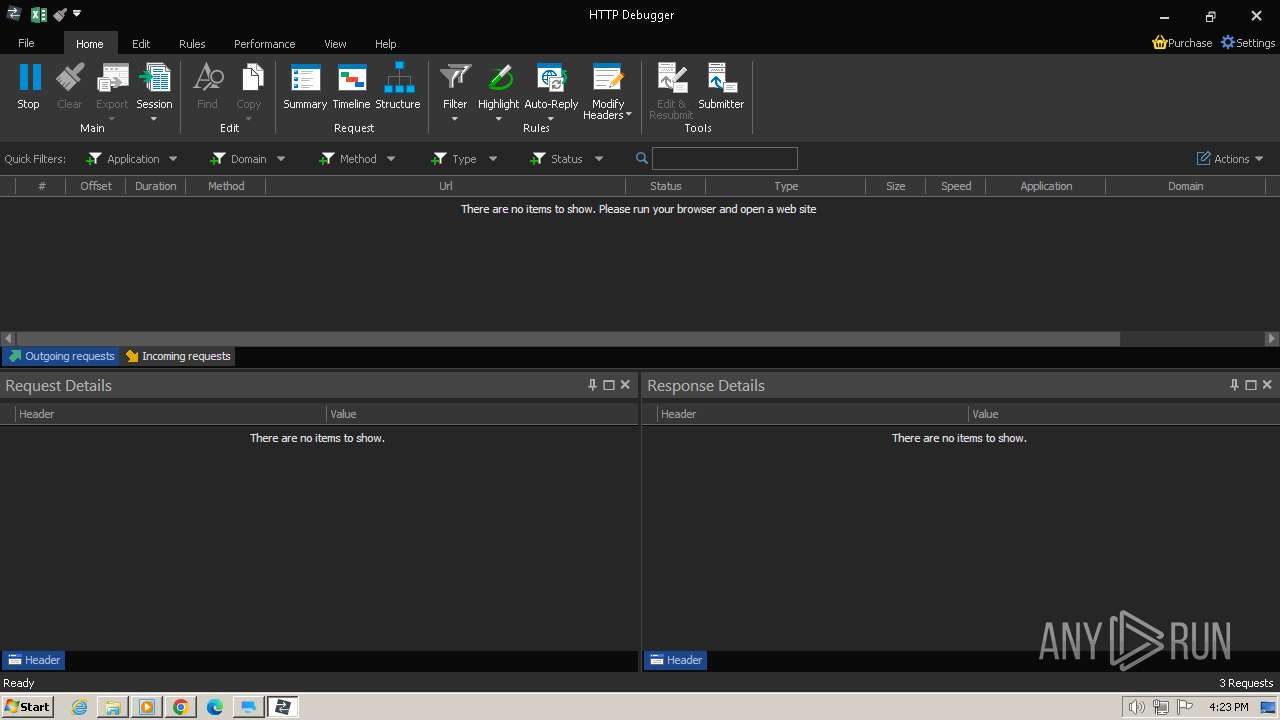Open the Actions dropdown menu
The width and height of the screenshot is (1280, 720).
coord(1230,159)
